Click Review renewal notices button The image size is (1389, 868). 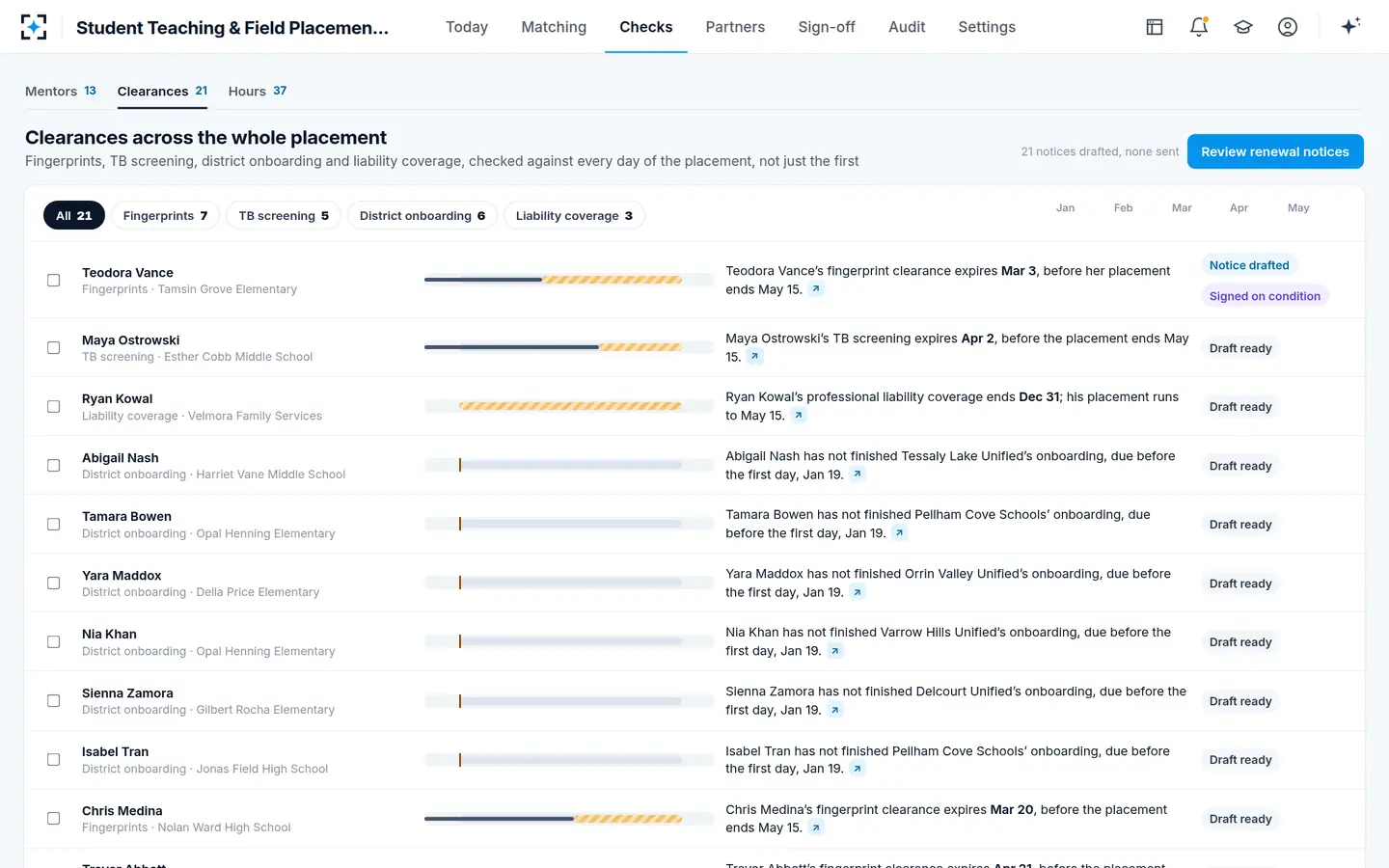1275,151
